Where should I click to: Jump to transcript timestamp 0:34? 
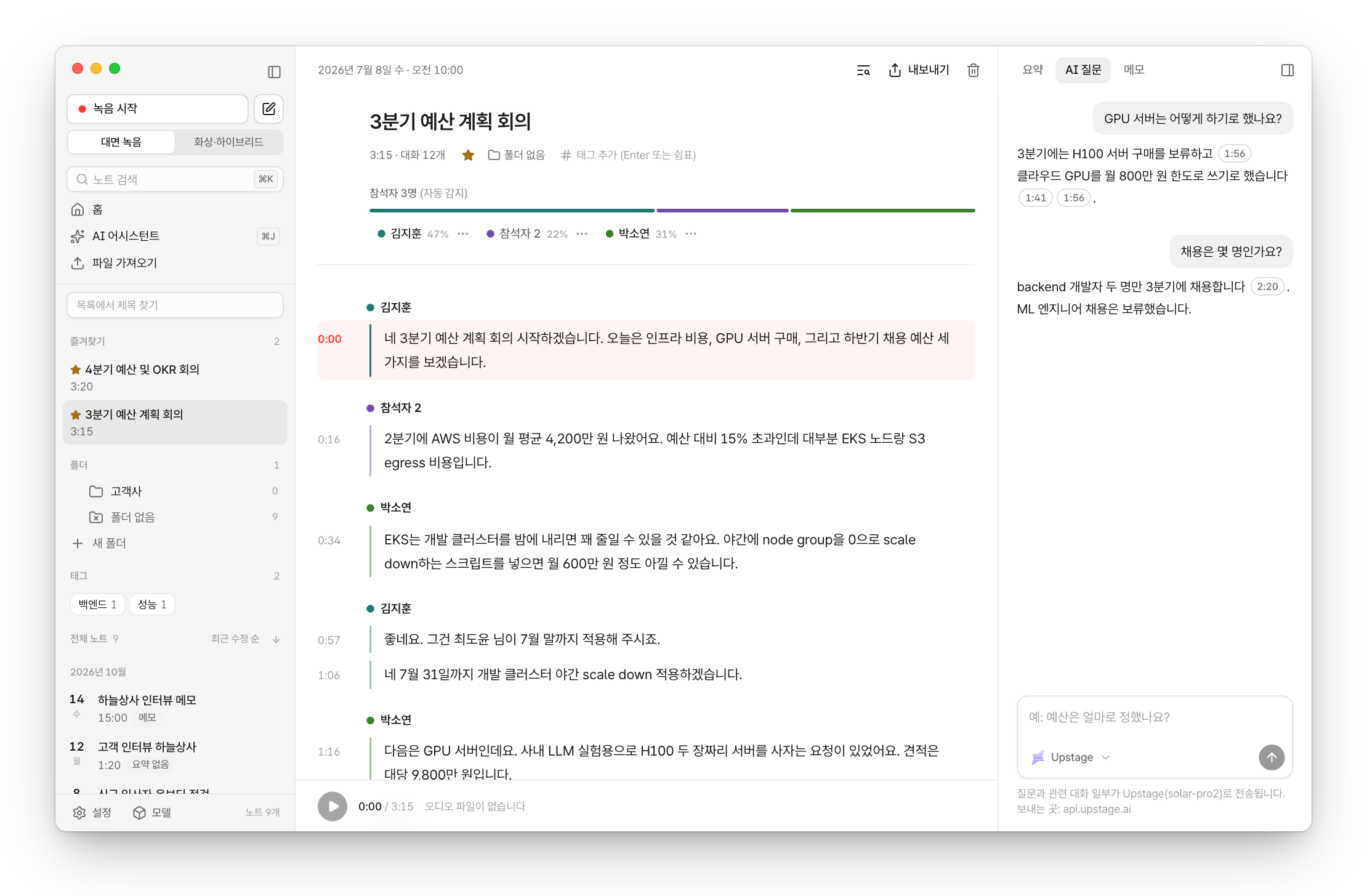pyautogui.click(x=329, y=541)
